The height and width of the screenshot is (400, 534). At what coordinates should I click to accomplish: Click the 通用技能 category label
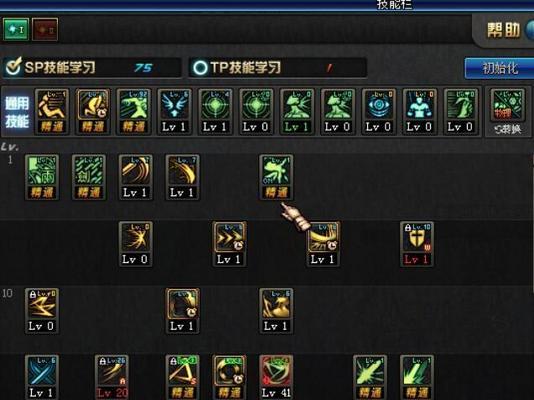coord(17,112)
